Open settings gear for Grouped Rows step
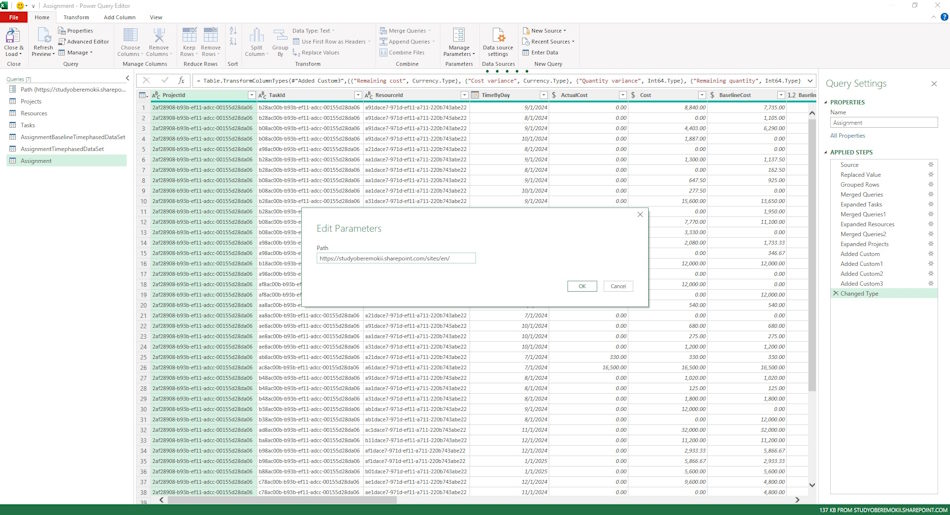950x515 pixels. point(931,185)
